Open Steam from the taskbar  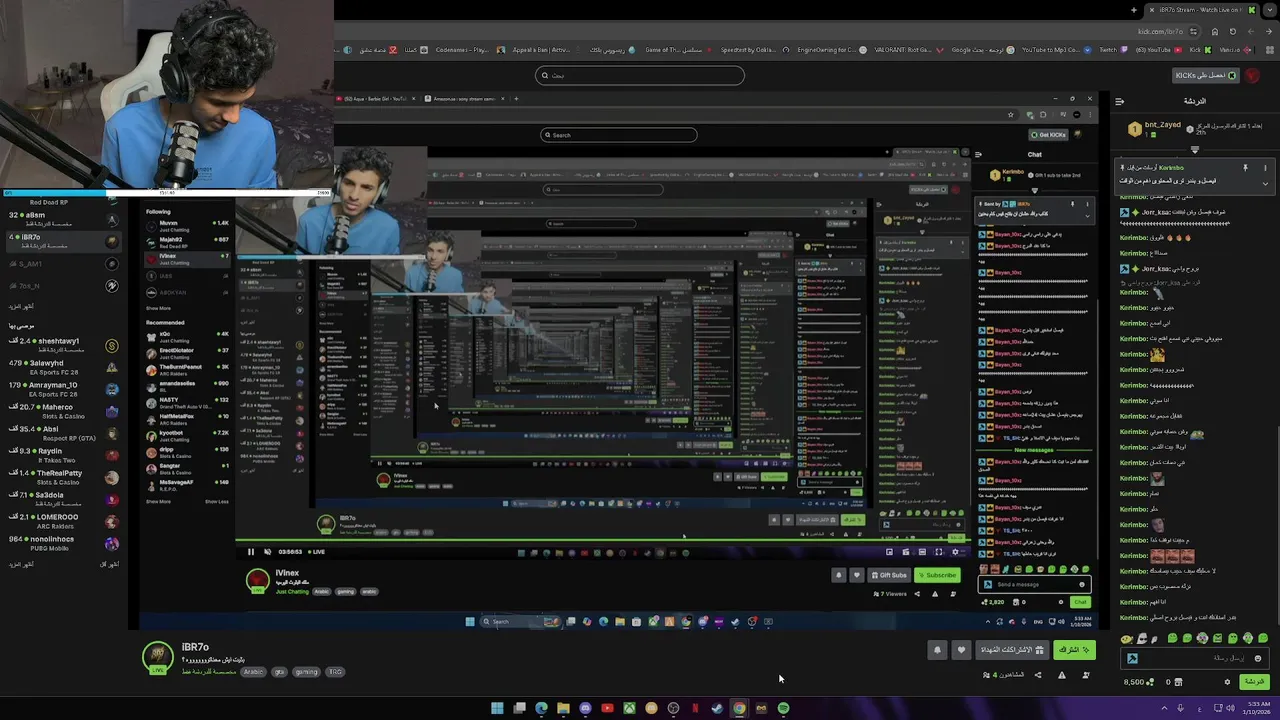717,708
